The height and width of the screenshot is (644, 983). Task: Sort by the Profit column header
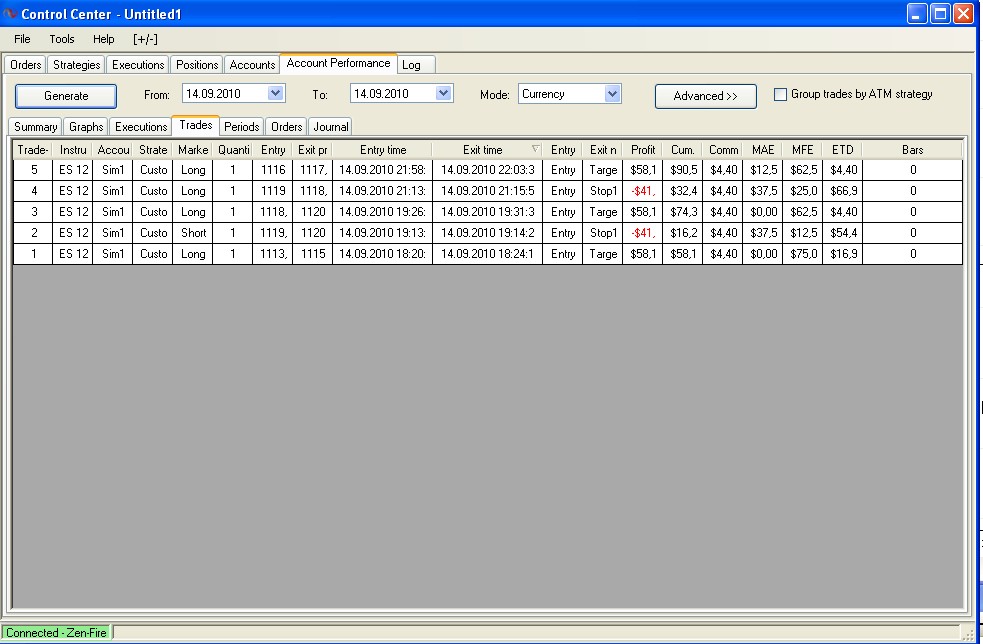[x=643, y=150]
